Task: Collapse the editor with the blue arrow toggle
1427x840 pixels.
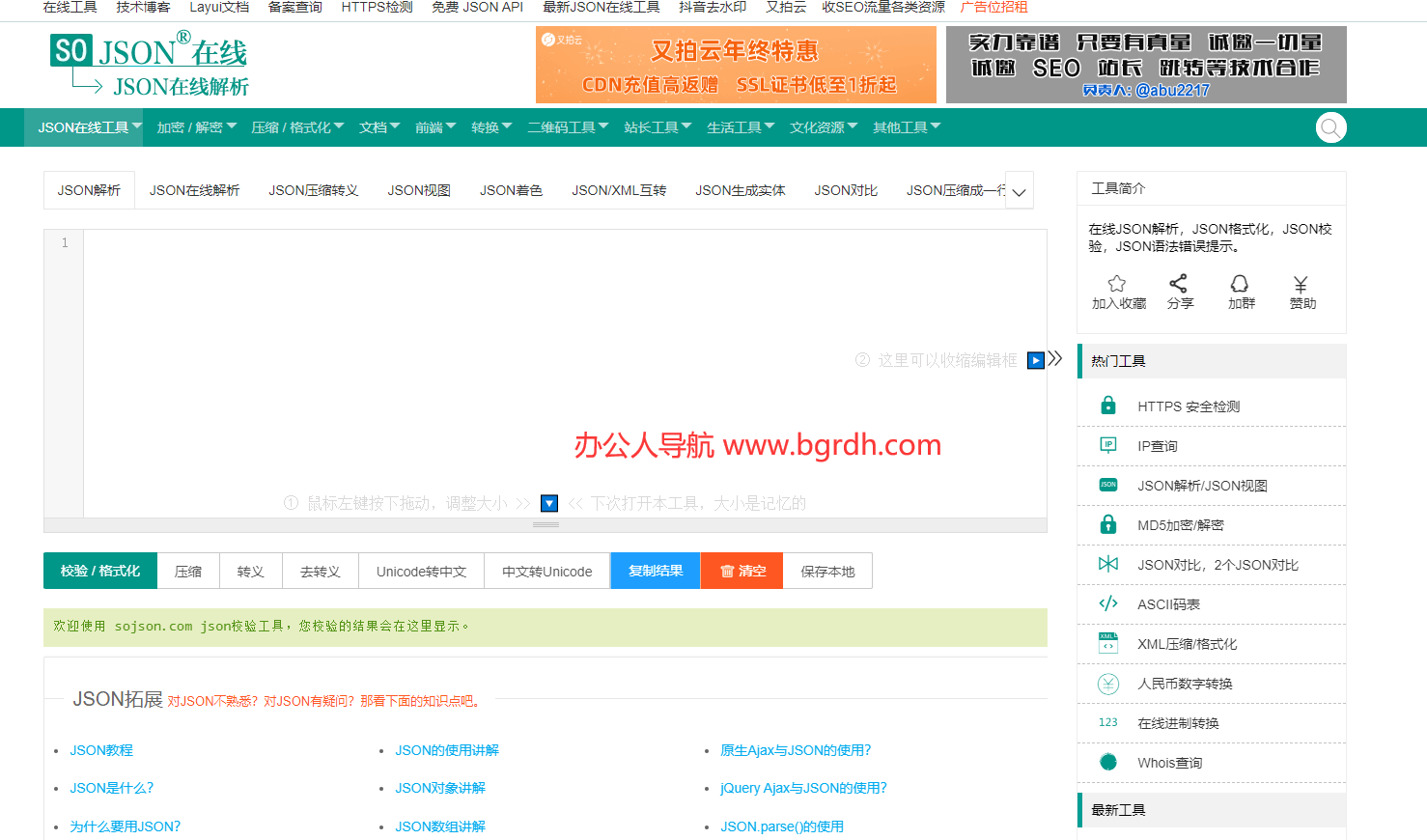Action: 1034,359
